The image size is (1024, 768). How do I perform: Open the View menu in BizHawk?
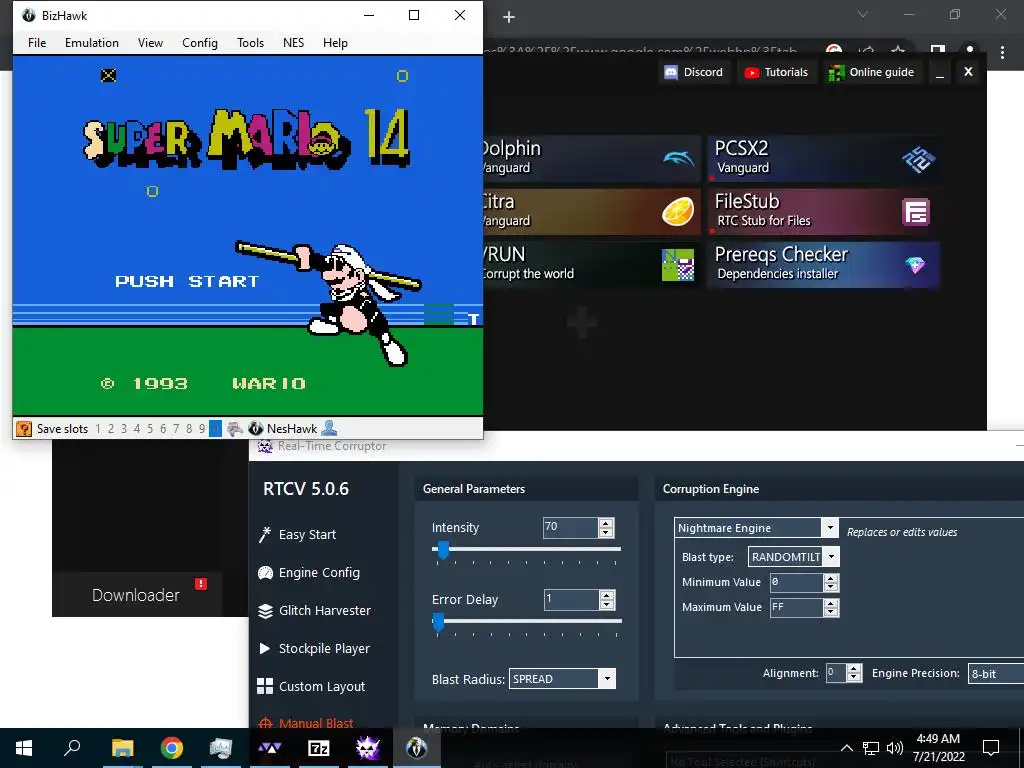150,42
